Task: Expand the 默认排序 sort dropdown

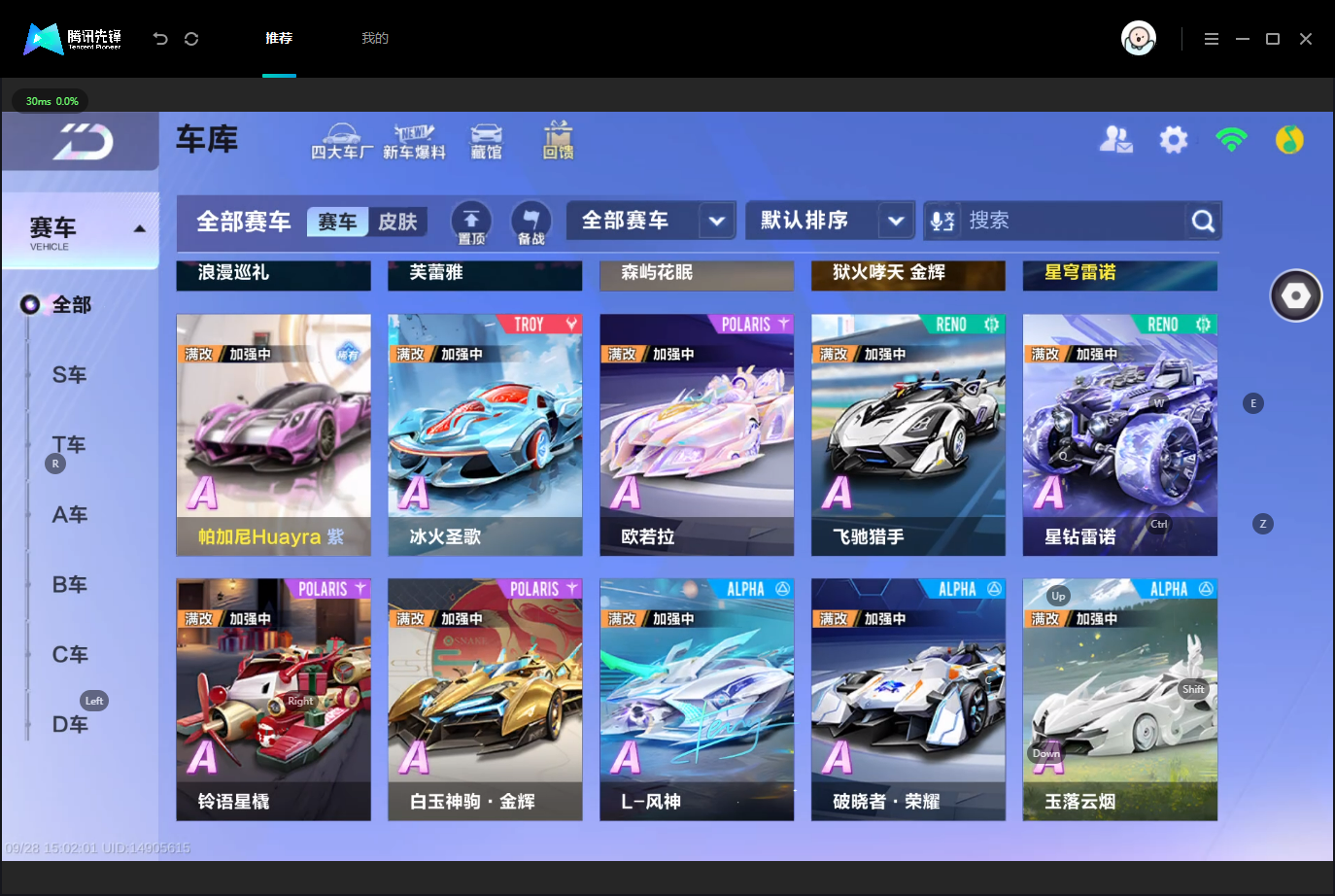Action: pyautogui.click(x=830, y=221)
